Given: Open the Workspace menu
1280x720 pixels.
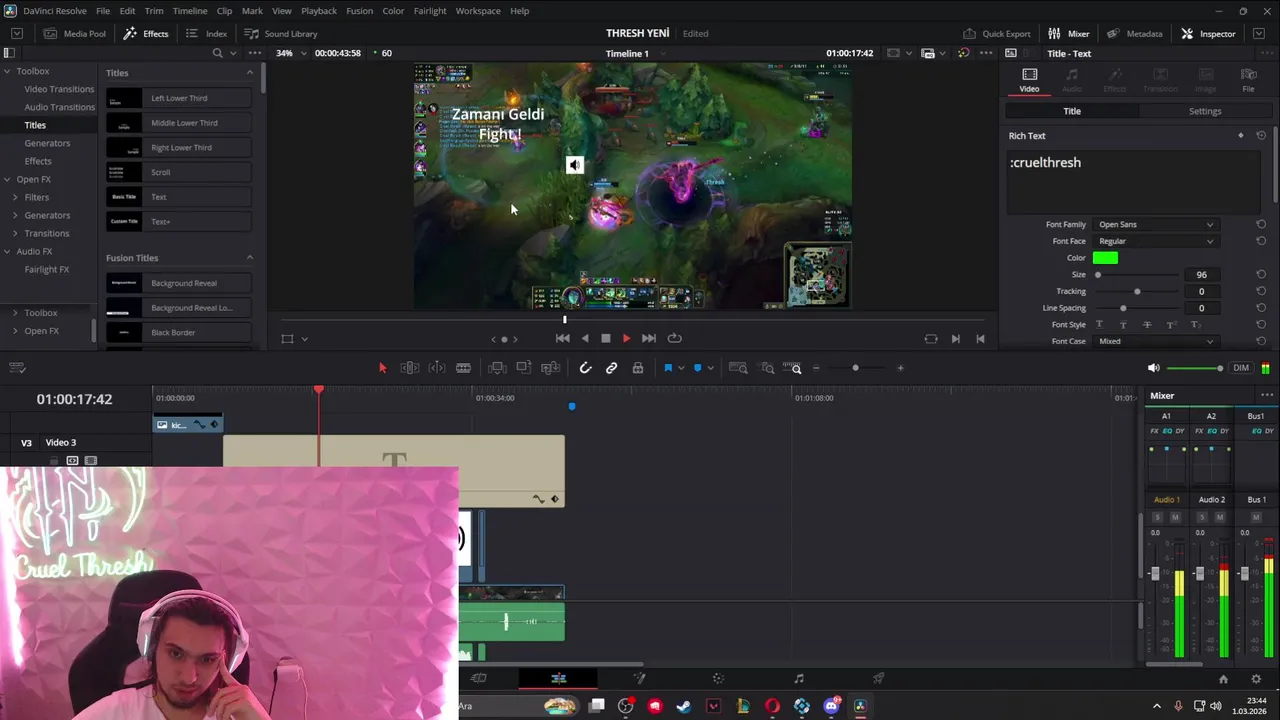Looking at the screenshot, I should (x=478, y=11).
